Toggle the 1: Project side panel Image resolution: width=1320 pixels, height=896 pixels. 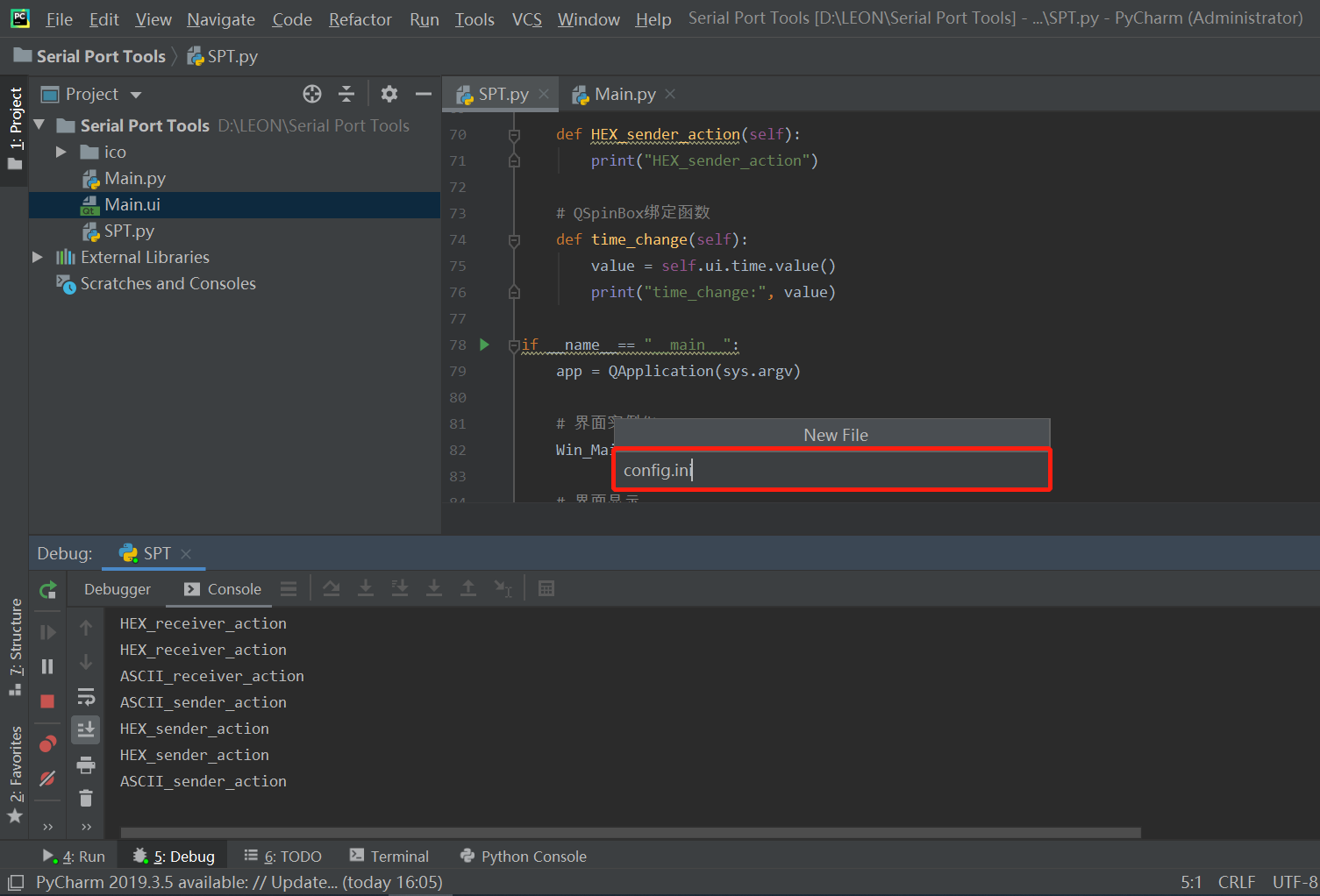15,128
